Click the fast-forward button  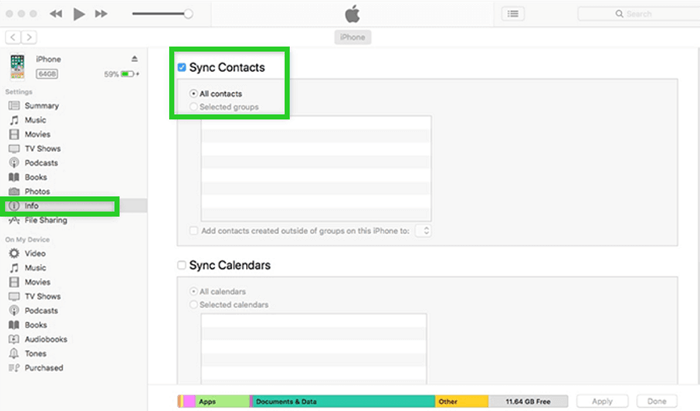(102, 14)
